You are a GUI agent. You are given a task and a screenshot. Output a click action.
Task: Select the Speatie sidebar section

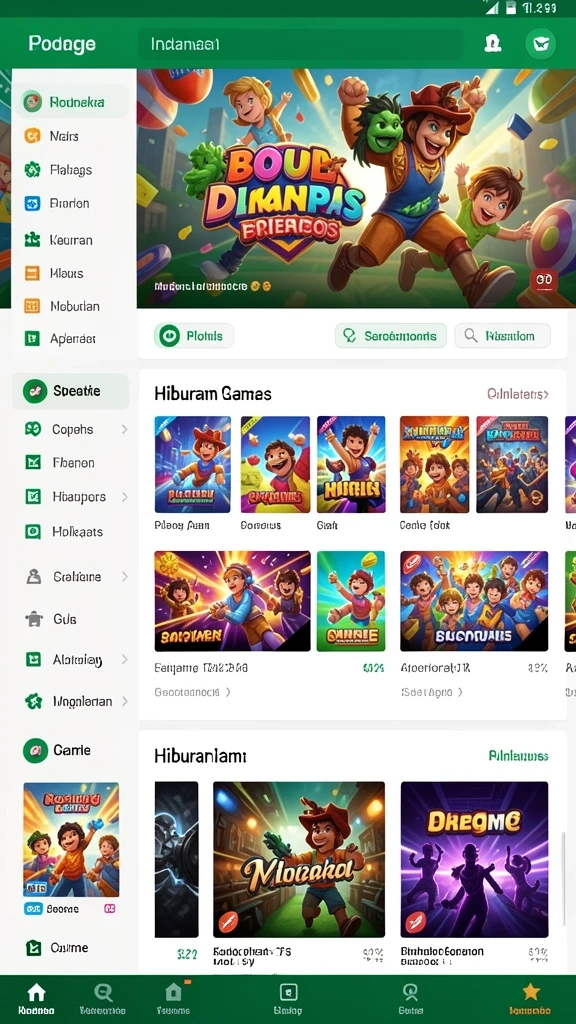[x=71, y=391]
